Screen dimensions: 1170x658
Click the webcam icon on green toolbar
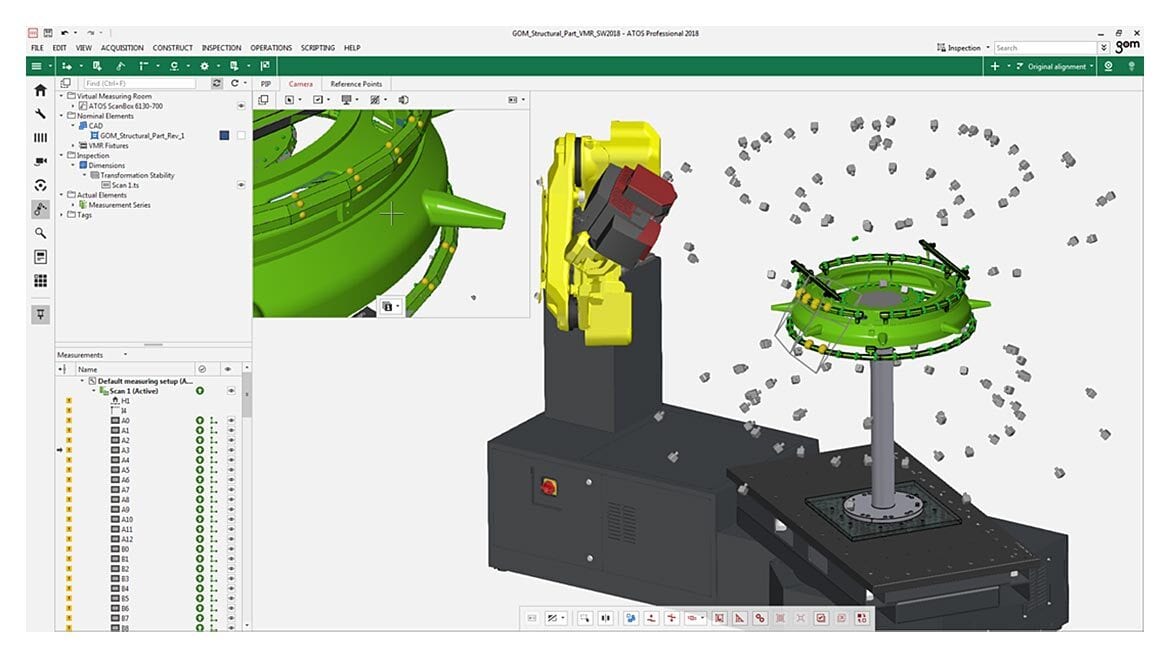tap(1109, 66)
